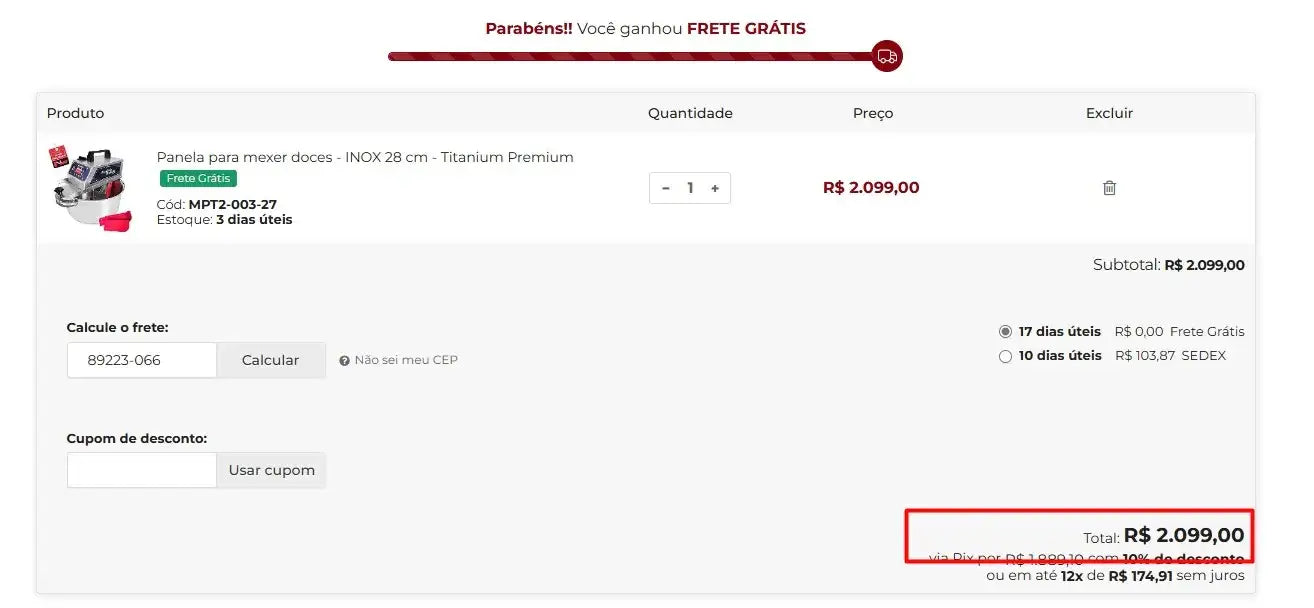Select the 17 dias úteis Frete Grátis option
This screenshot has height=608, width=1314.
tap(1005, 332)
